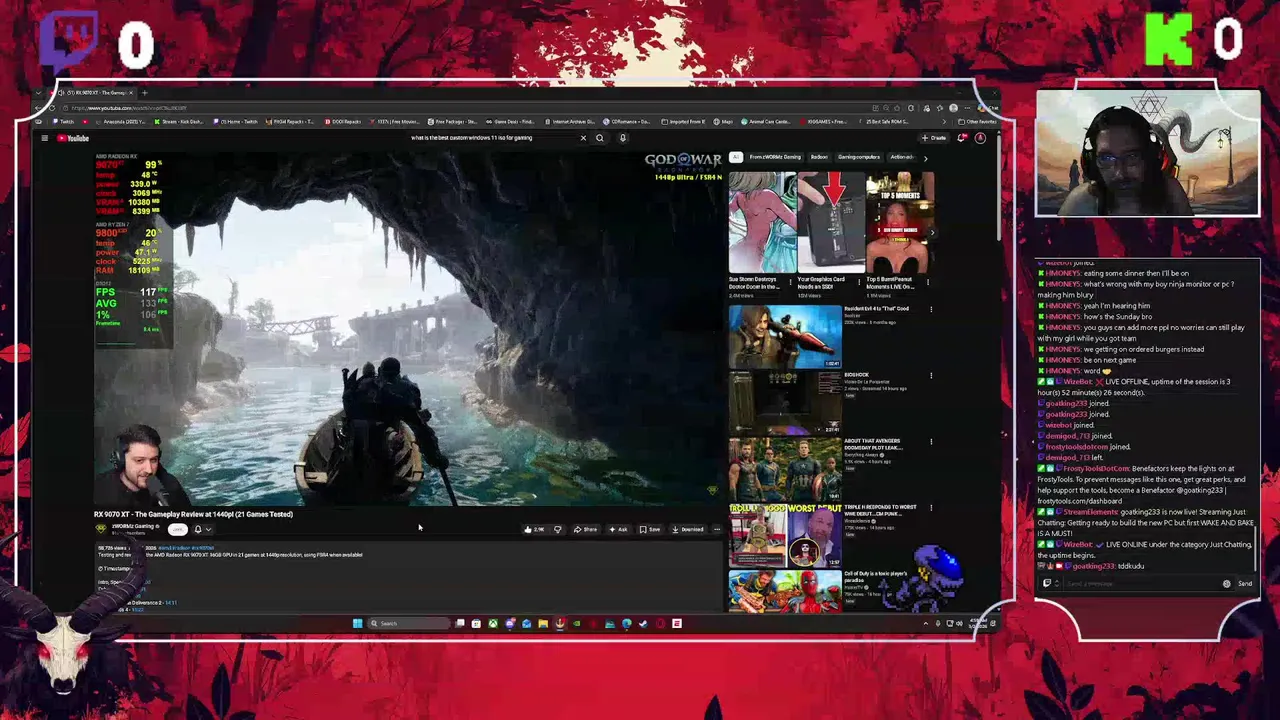This screenshot has height=720, width=1280.
Task: Click the Join button
Action: click(178, 529)
